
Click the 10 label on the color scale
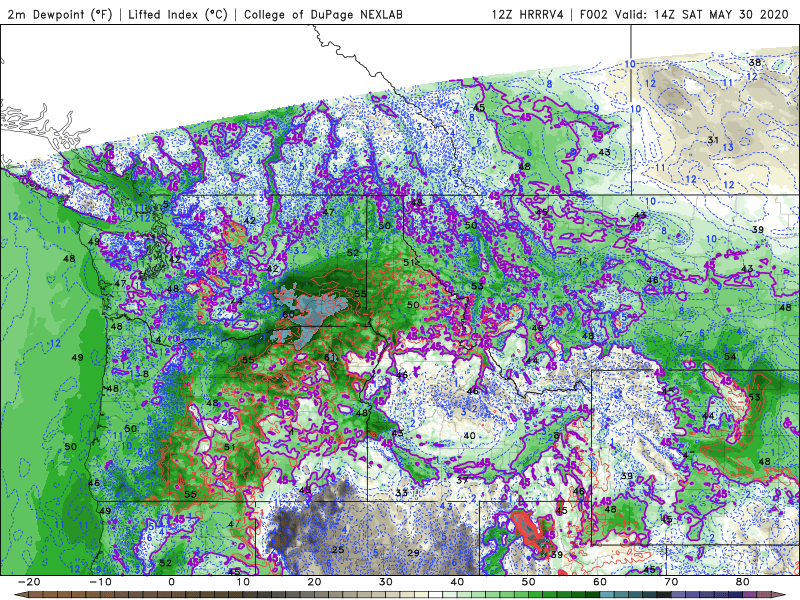pyautogui.click(x=243, y=582)
